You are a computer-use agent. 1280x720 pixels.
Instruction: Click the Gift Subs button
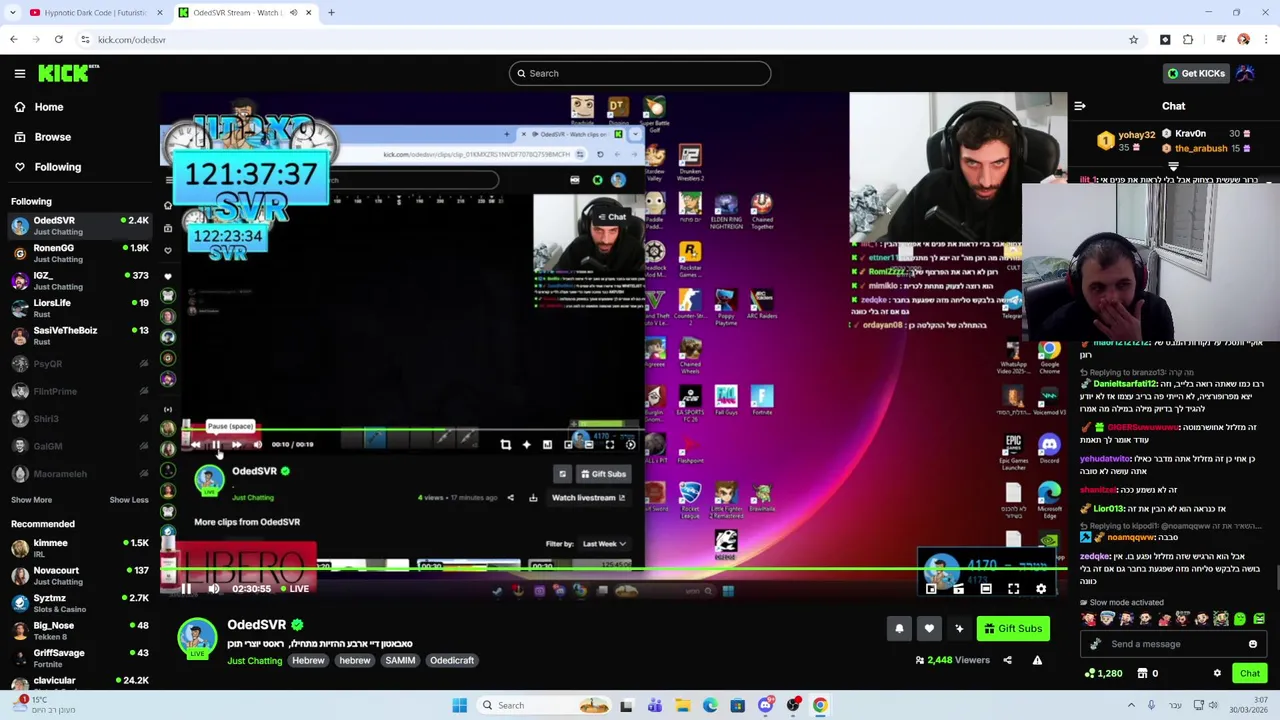(x=1013, y=629)
